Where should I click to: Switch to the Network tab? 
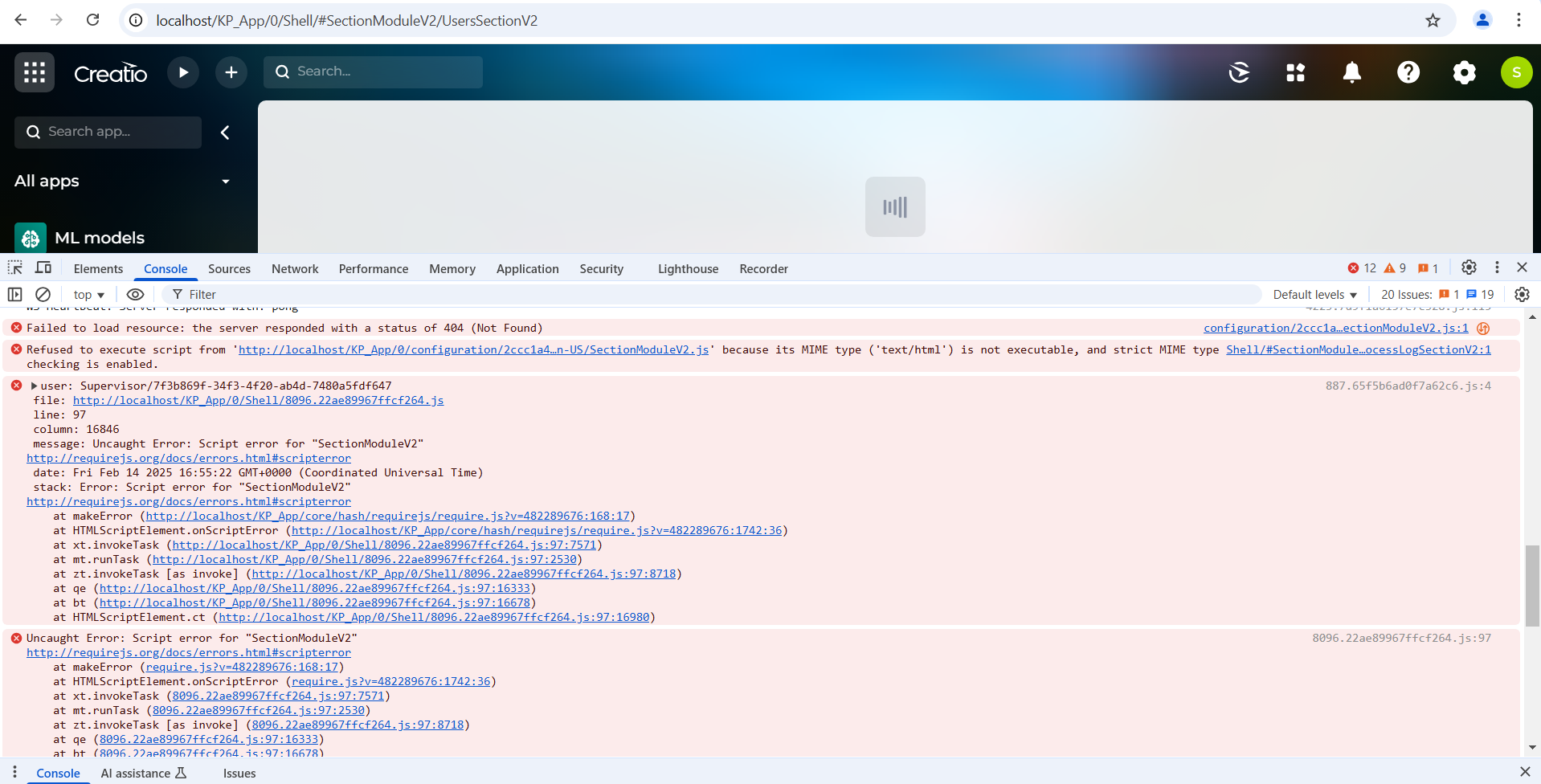tap(295, 269)
